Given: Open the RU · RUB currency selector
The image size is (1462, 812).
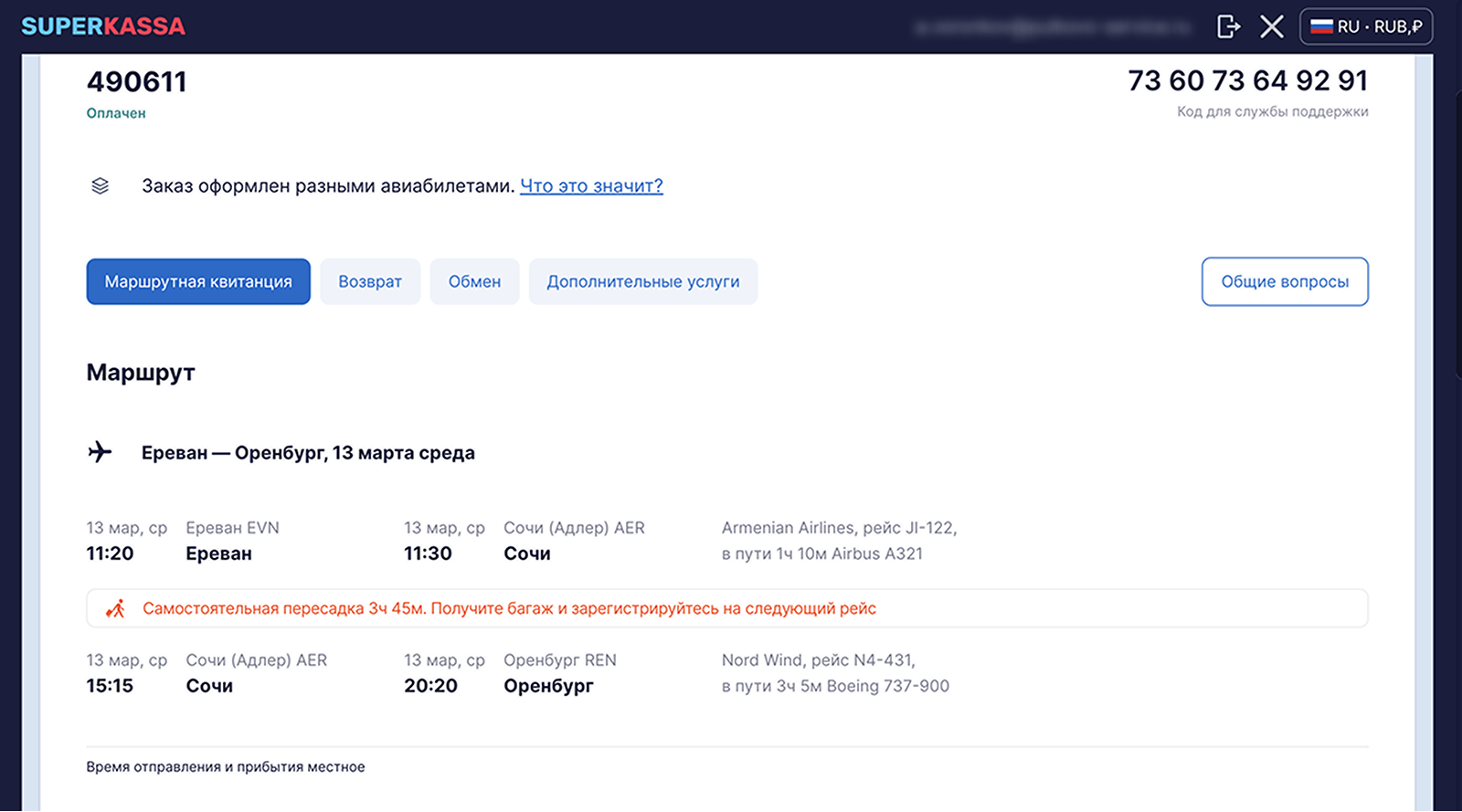Looking at the screenshot, I should 1366,26.
